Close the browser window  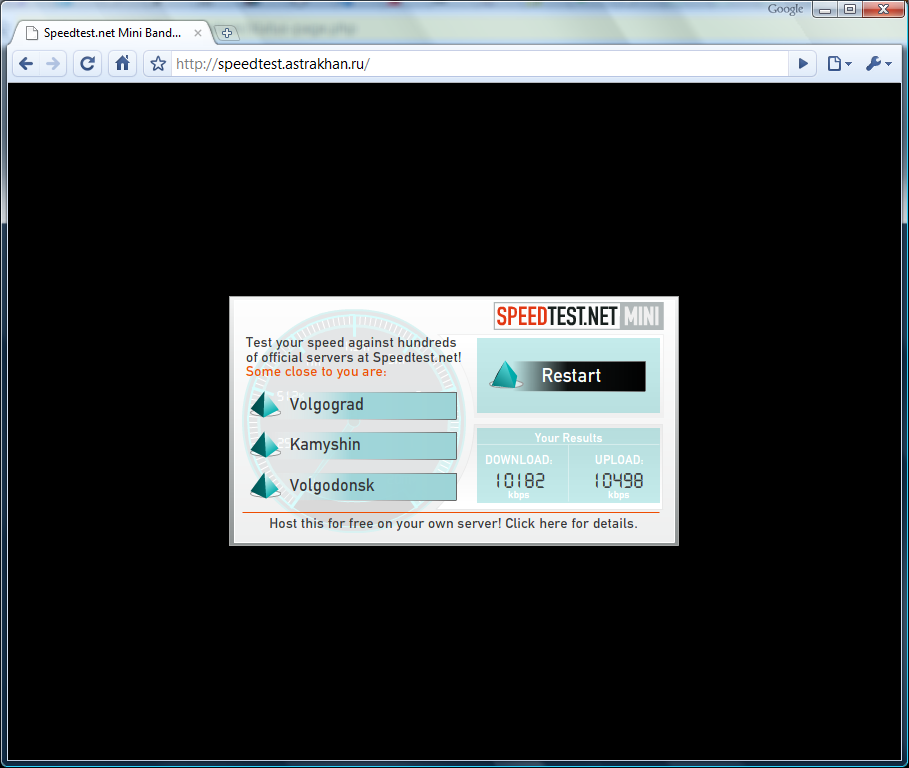[x=883, y=9]
